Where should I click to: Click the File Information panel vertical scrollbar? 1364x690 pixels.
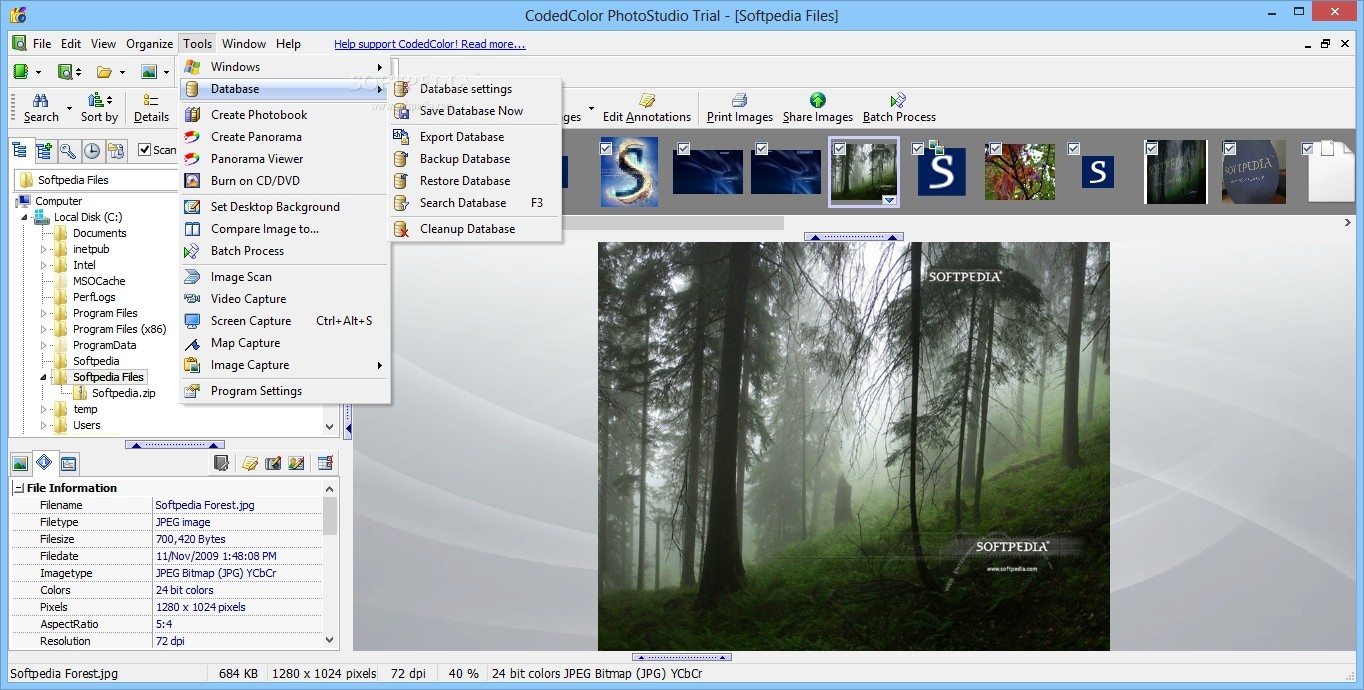[330, 515]
